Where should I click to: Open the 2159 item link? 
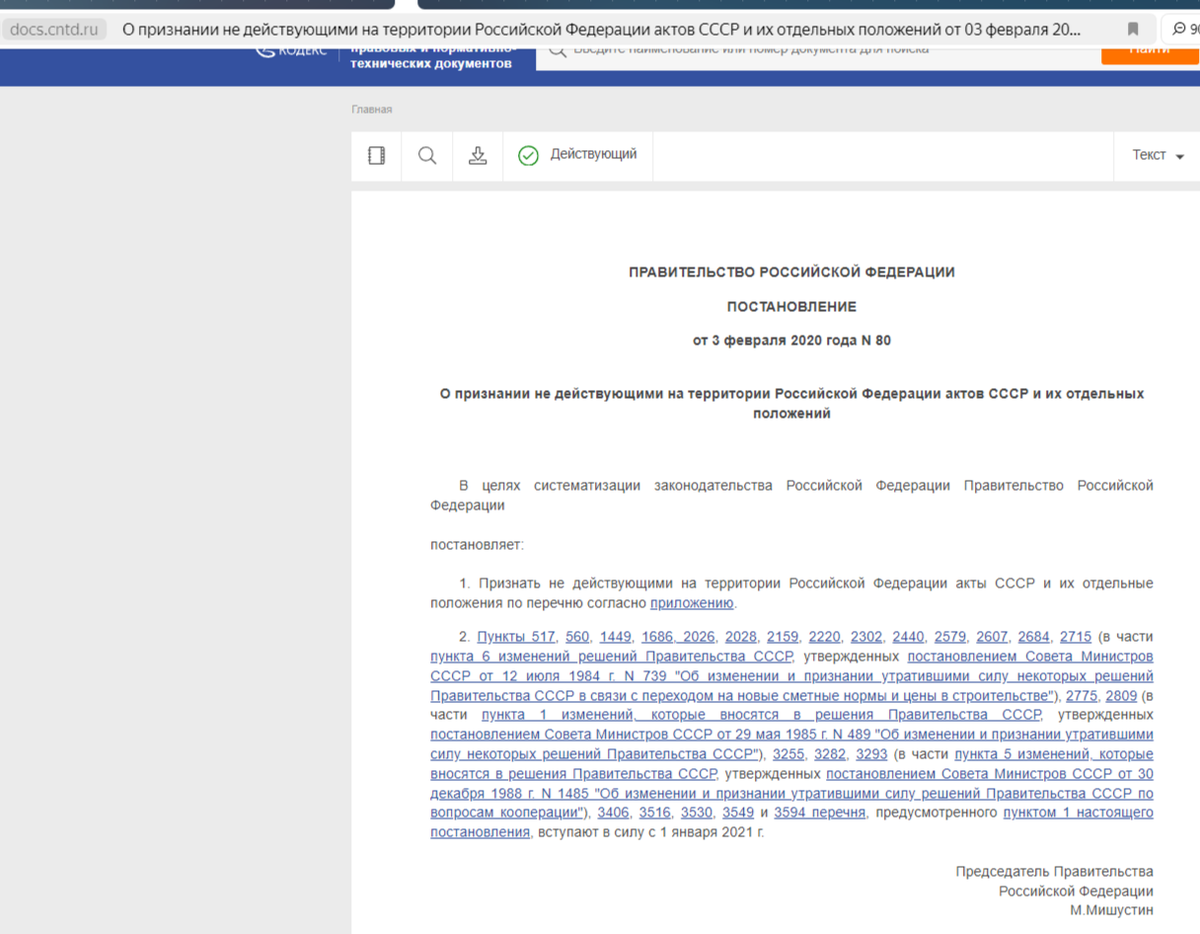783,637
